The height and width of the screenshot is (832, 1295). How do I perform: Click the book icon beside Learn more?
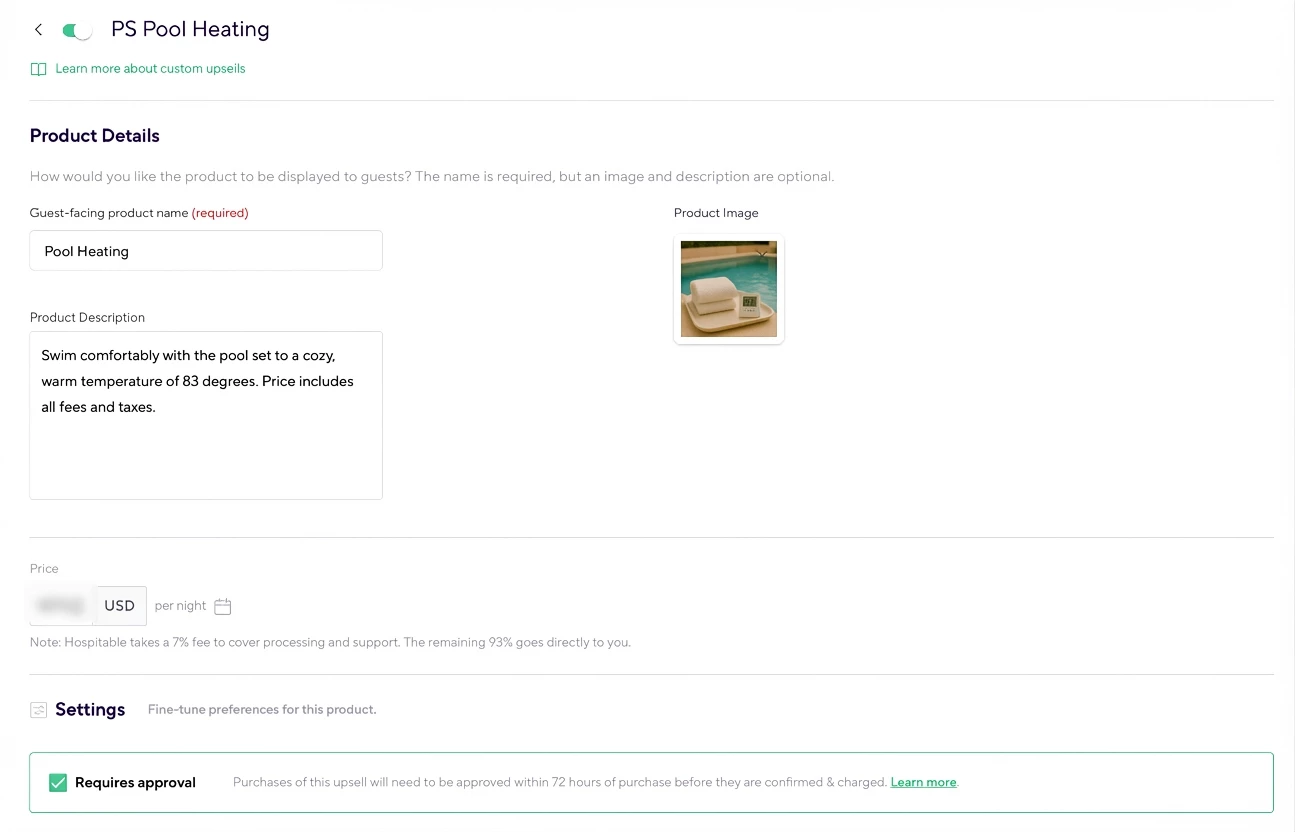coord(38,69)
